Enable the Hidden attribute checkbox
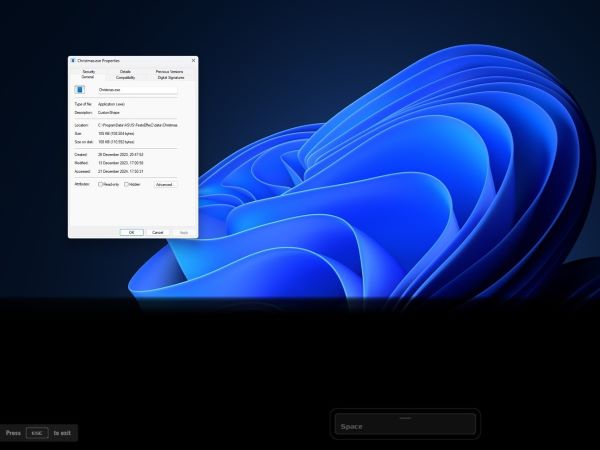The image size is (600, 450). [126, 184]
